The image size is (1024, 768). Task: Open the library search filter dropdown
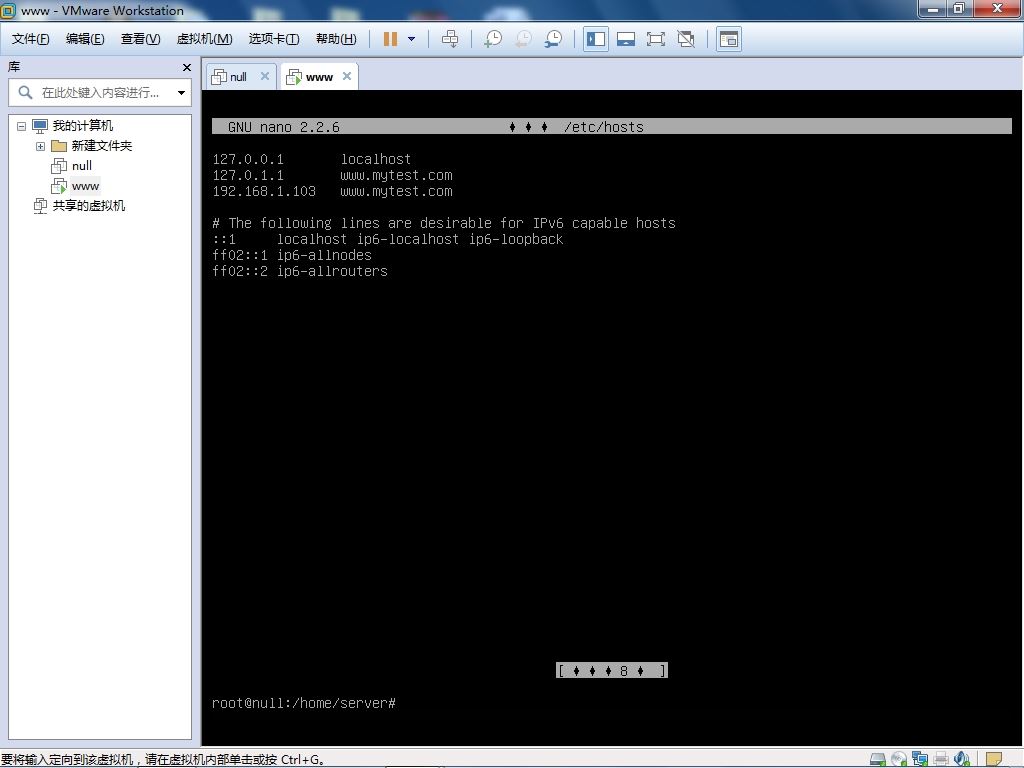point(181,93)
